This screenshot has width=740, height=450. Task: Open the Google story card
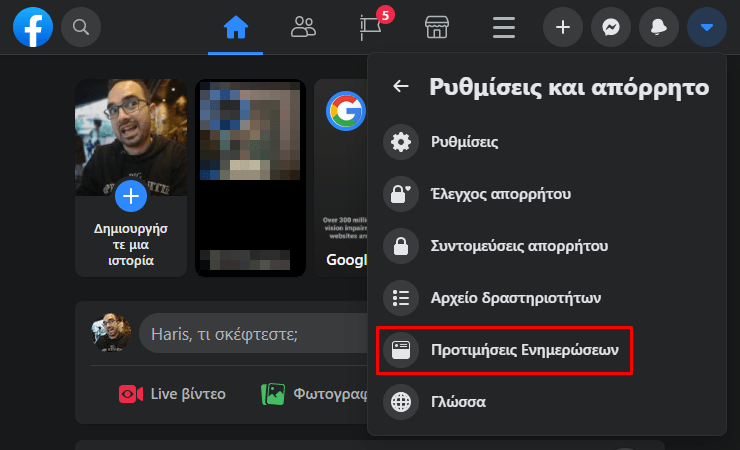(341, 178)
